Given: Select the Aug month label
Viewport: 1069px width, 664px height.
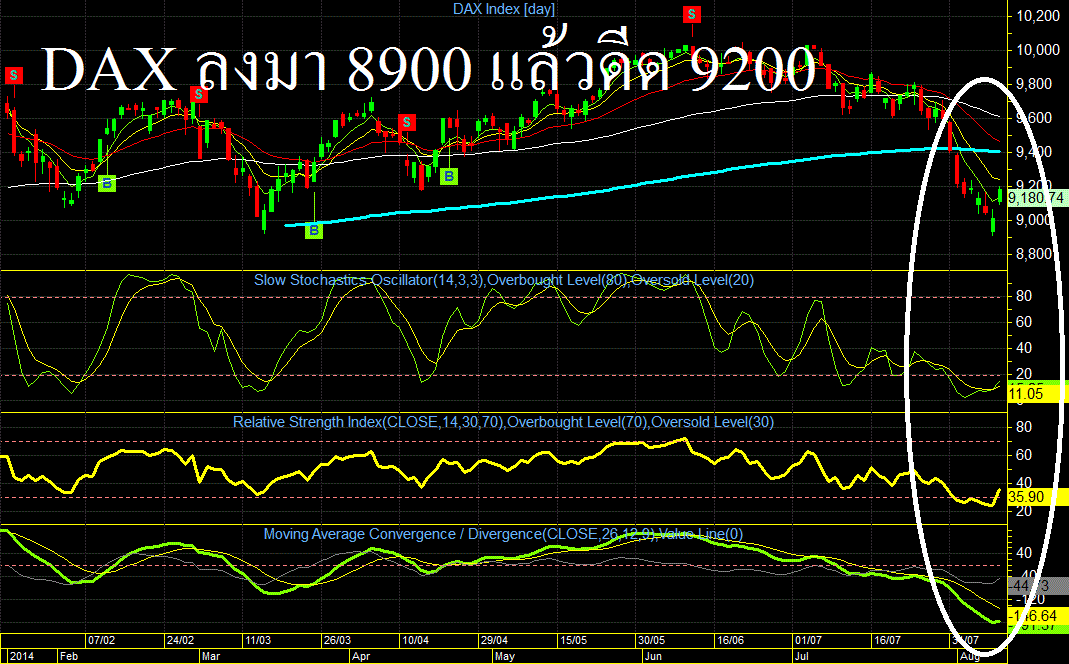Looking at the screenshot, I should [x=970, y=656].
